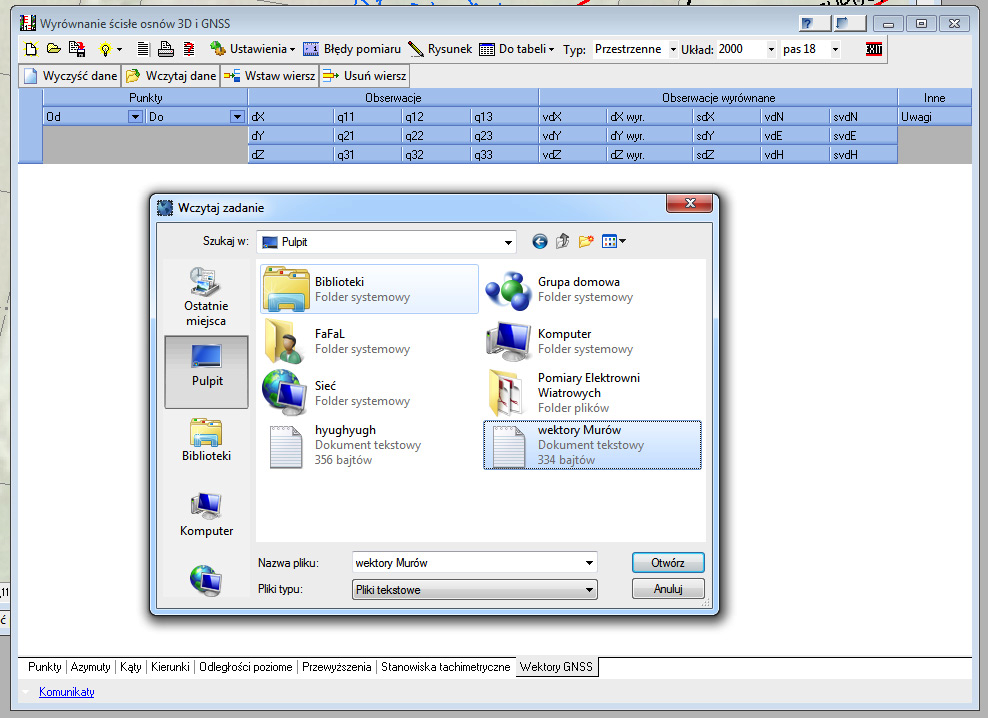Image resolution: width=988 pixels, height=718 pixels.
Task: Click the Uwagi column header
Action: pyautogui.click(x=934, y=117)
